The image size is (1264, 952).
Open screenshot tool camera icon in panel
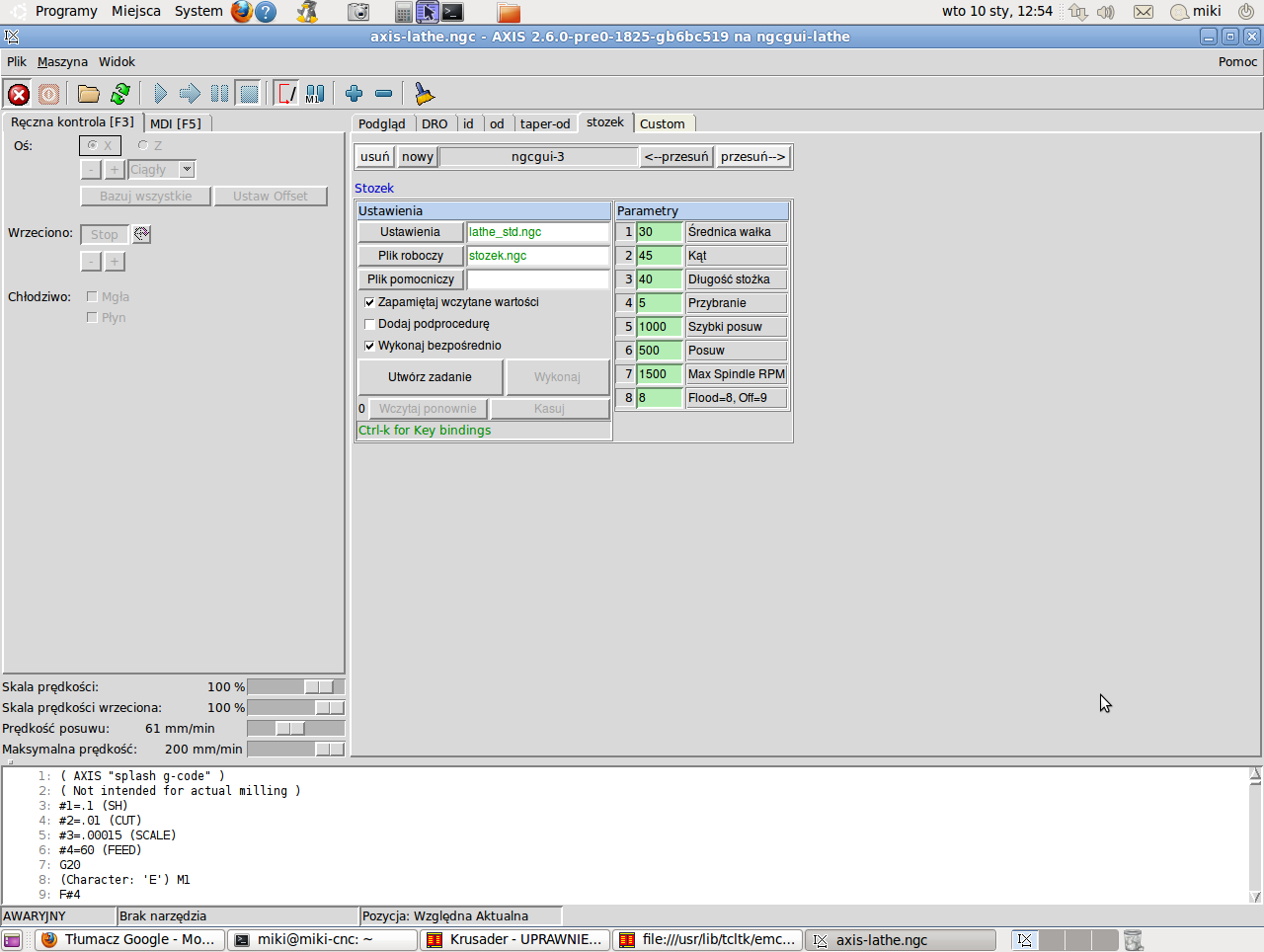coord(358,12)
